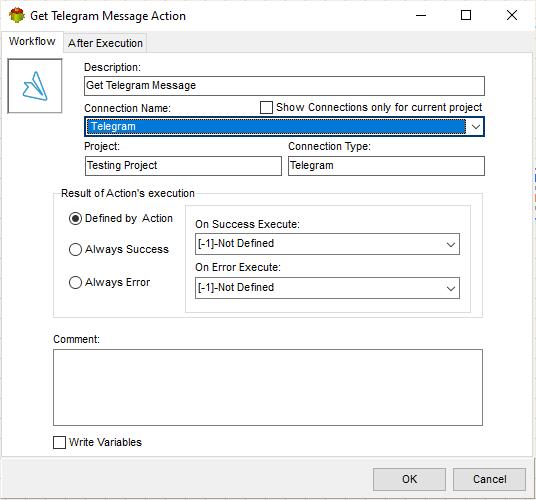This screenshot has width=536, height=500.
Task: Click the Cancel button
Action: (489, 479)
